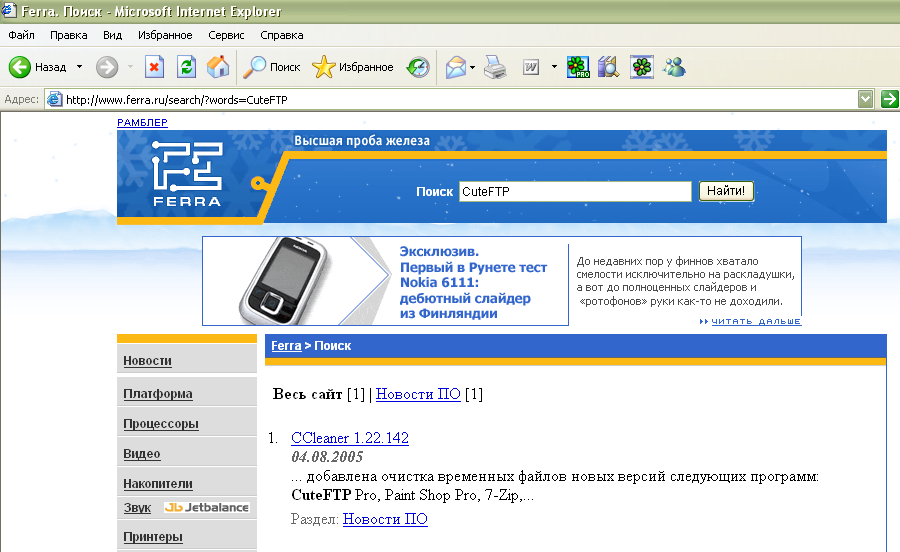Filter results by Новости ПО link at top
This screenshot has width=900, height=552.
(x=418, y=394)
